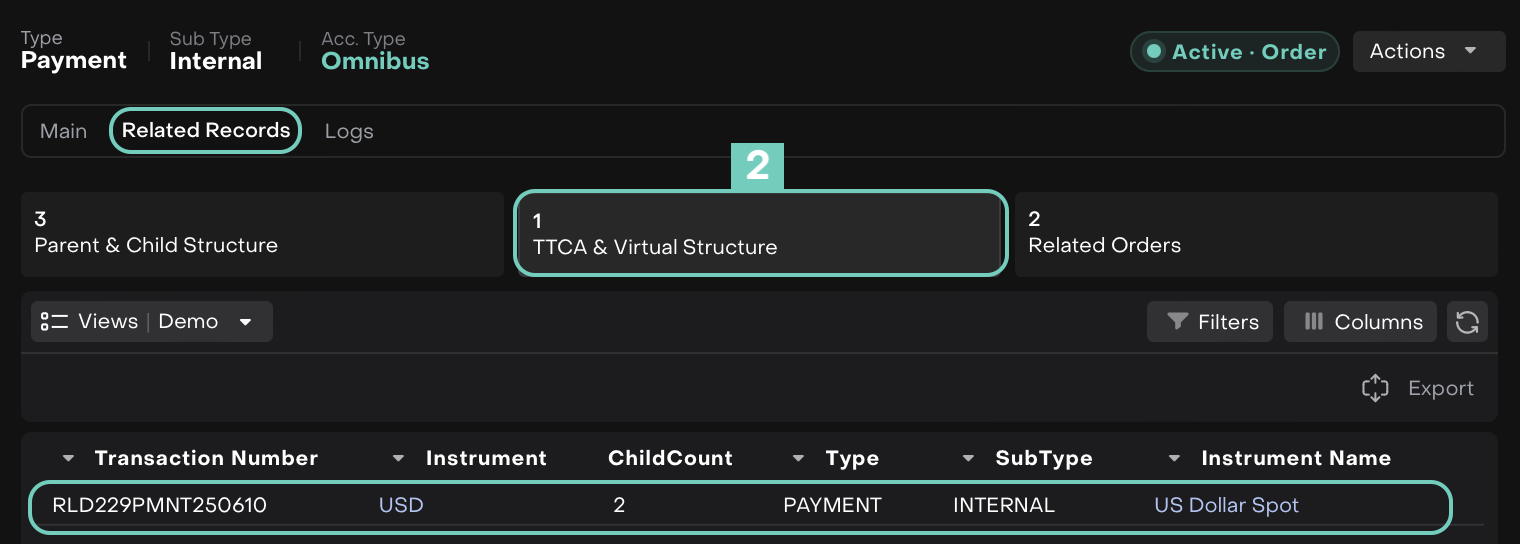The width and height of the screenshot is (1520, 544).
Task: Open SubType column menu arrow
Action: [968, 459]
